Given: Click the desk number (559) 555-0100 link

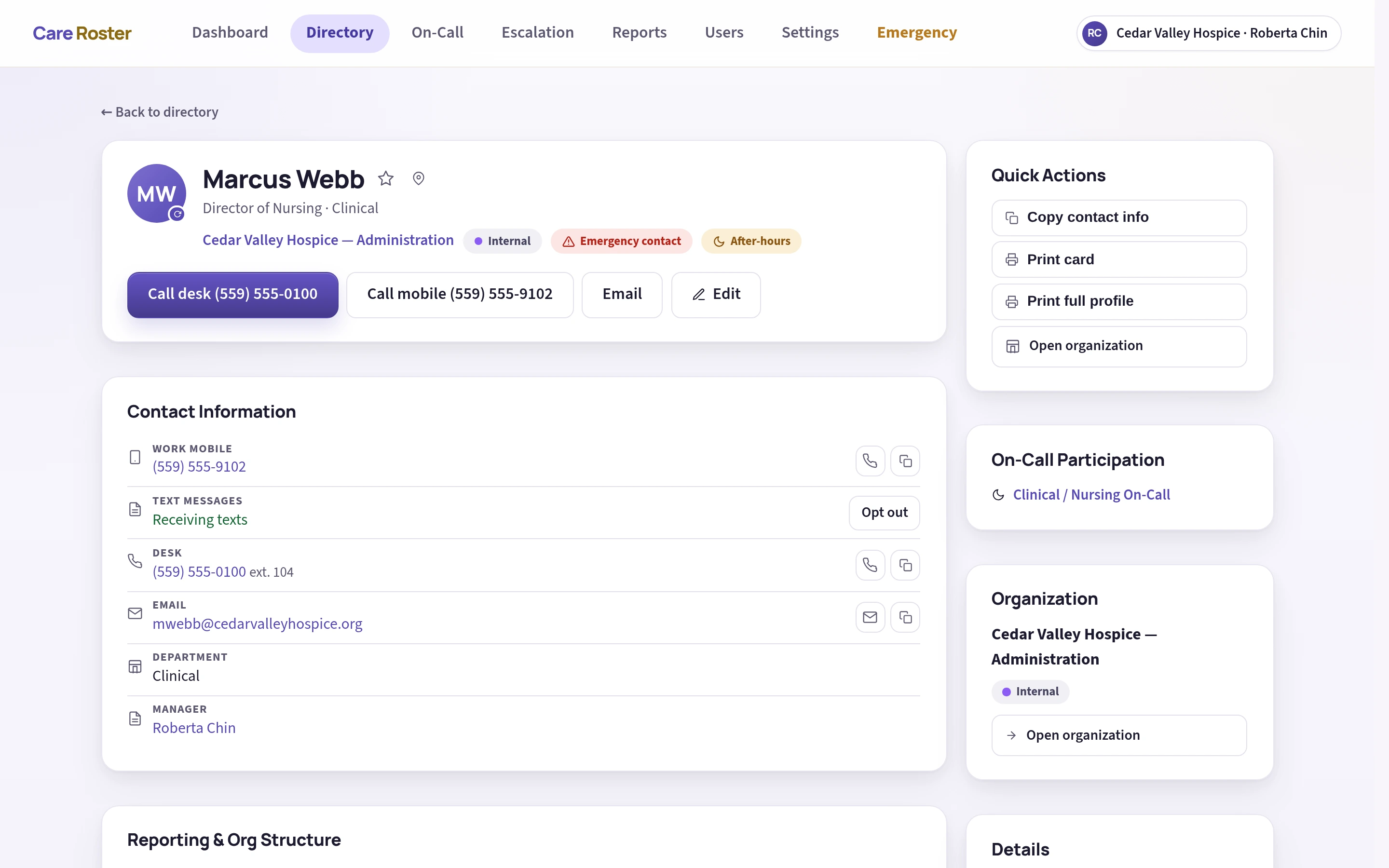Looking at the screenshot, I should coord(199,572).
